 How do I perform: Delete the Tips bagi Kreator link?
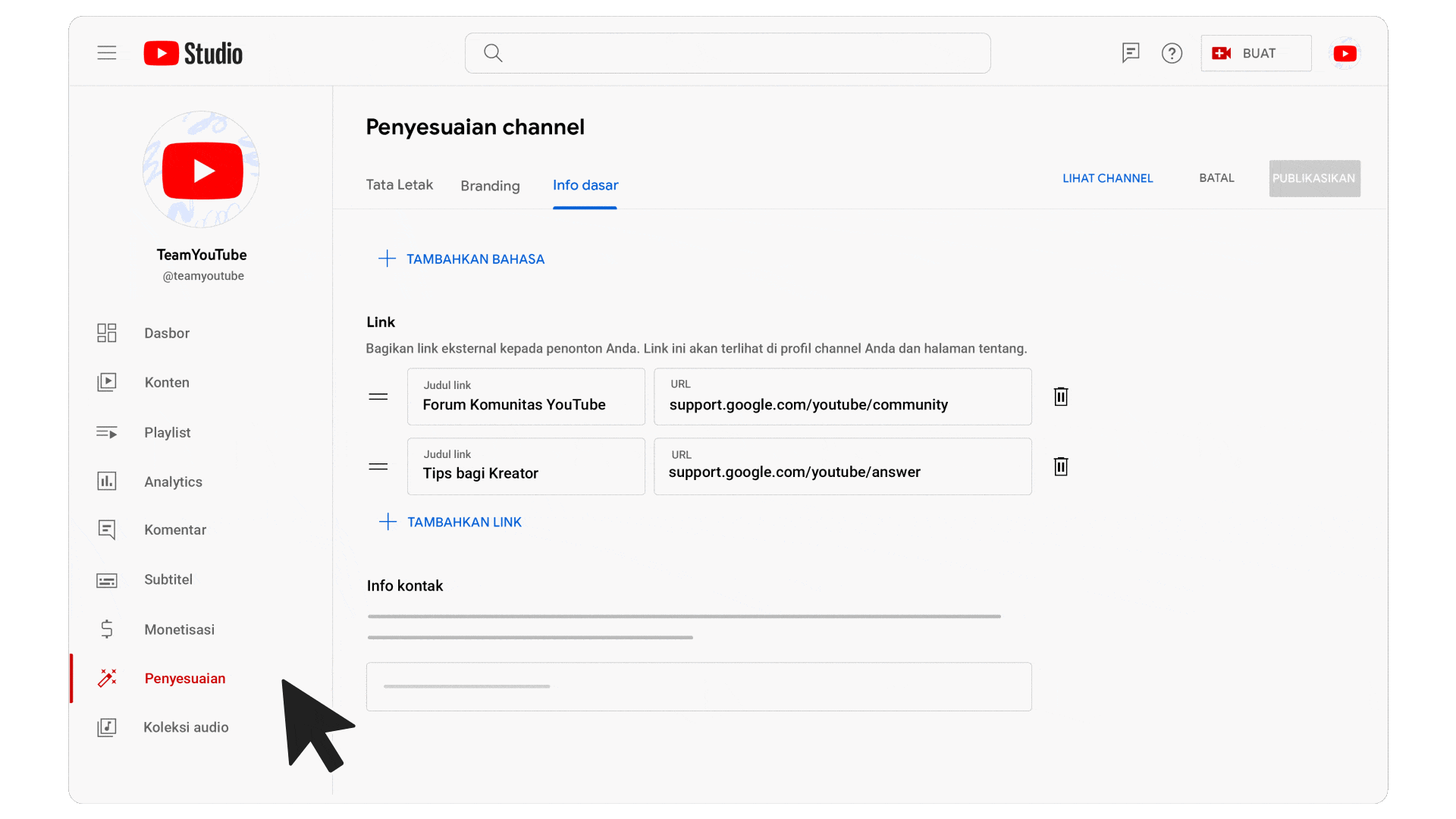(x=1060, y=467)
